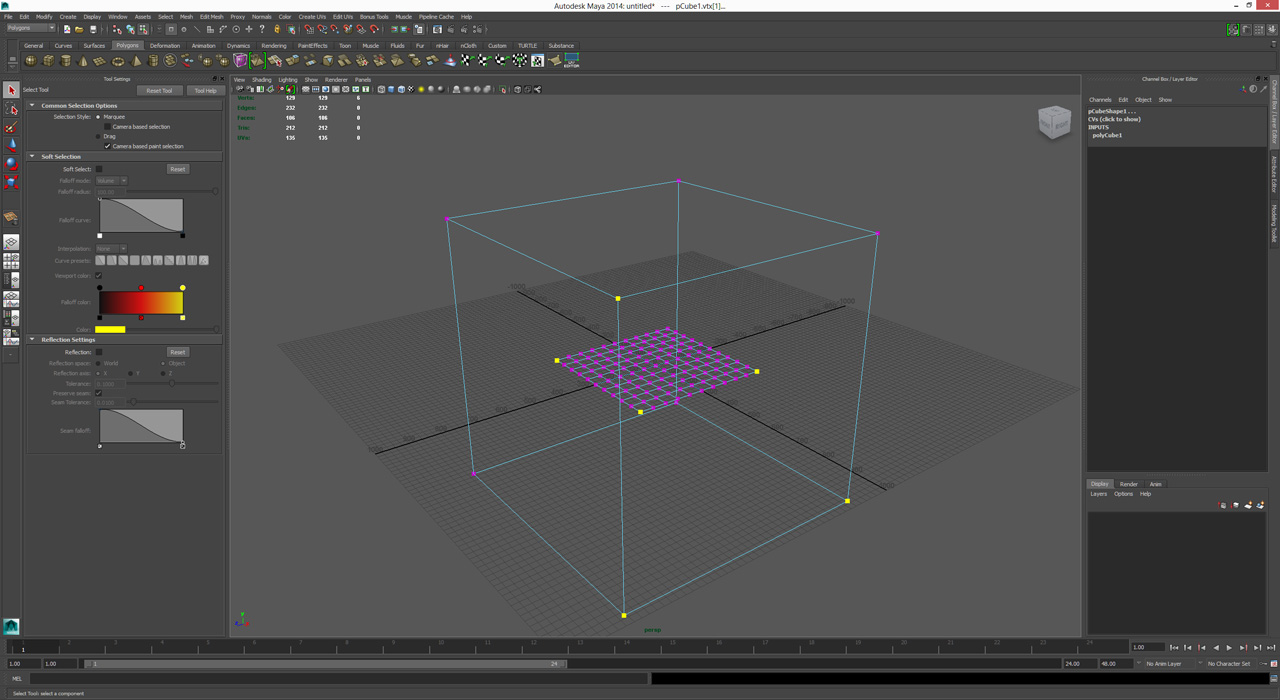Open the Edit Mesh menu
The height and width of the screenshot is (700, 1280).
pyautogui.click(x=211, y=17)
